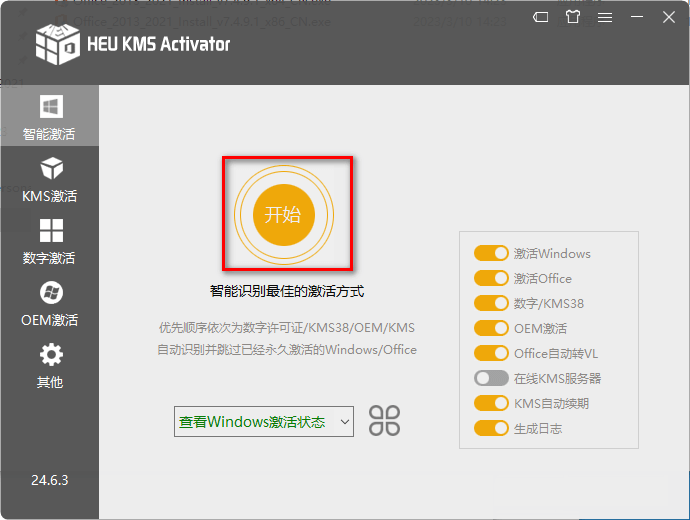The width and height of the screenshot is (690, 520).
Task: Close the HEU KMS Activator window
Action: [669, 17]
